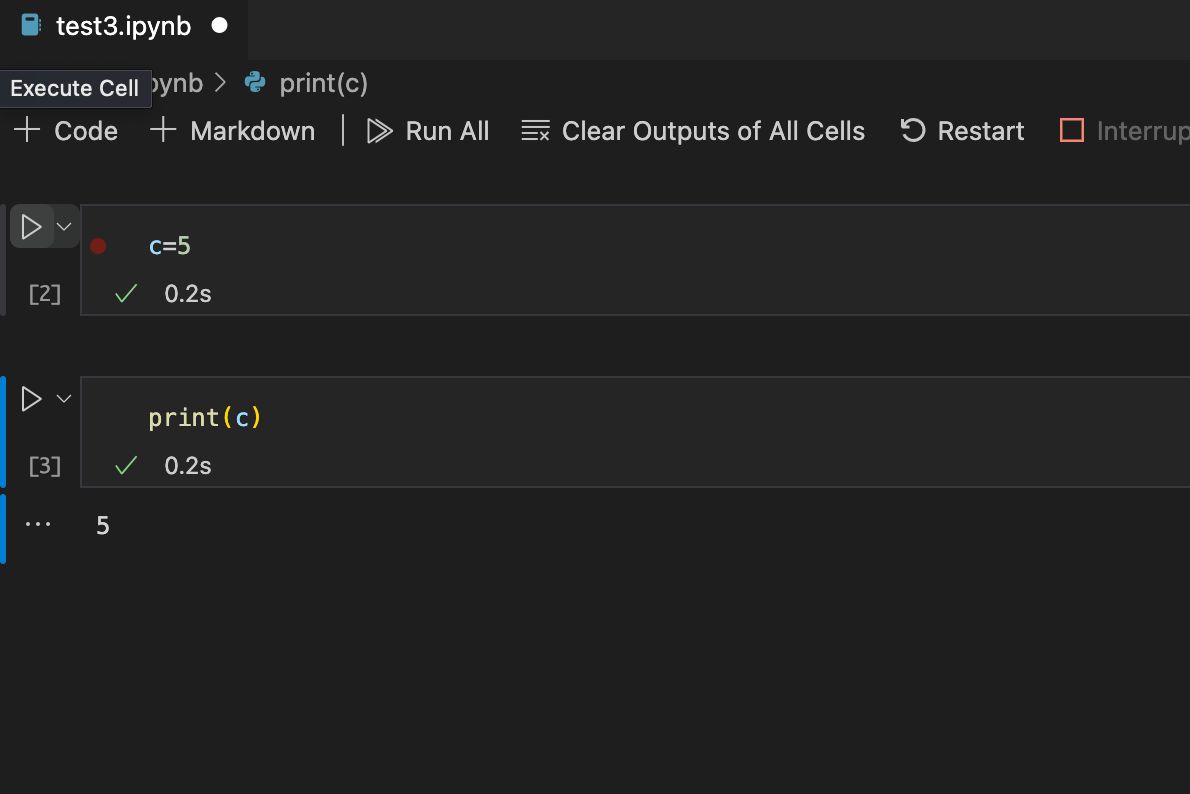This screenshot has width=1190, height=794.
Task: Add a new Markdown cell
Action: pos(232,130)
